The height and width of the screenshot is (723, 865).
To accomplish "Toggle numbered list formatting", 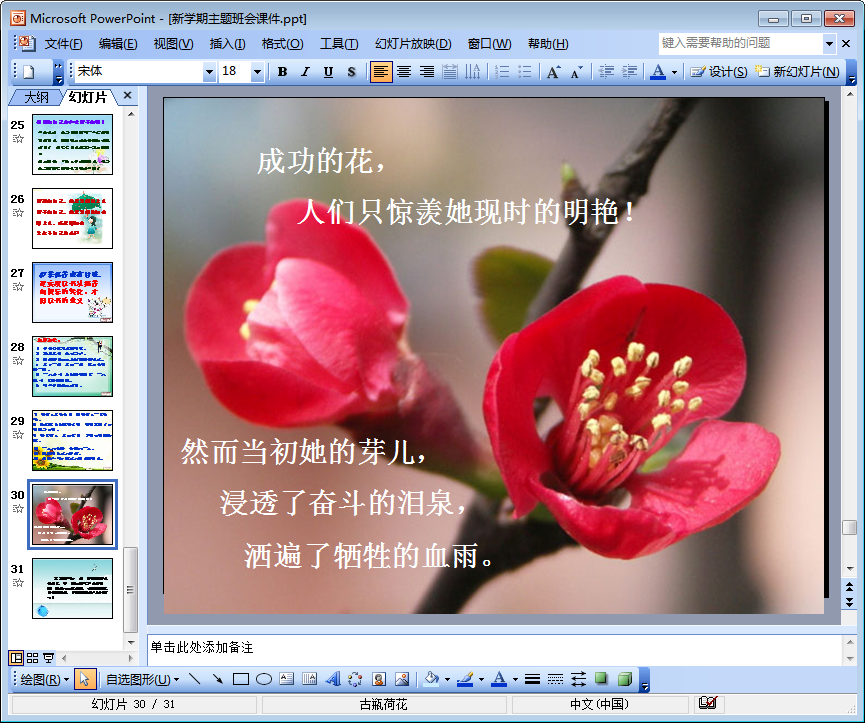I will pos(502,72).
